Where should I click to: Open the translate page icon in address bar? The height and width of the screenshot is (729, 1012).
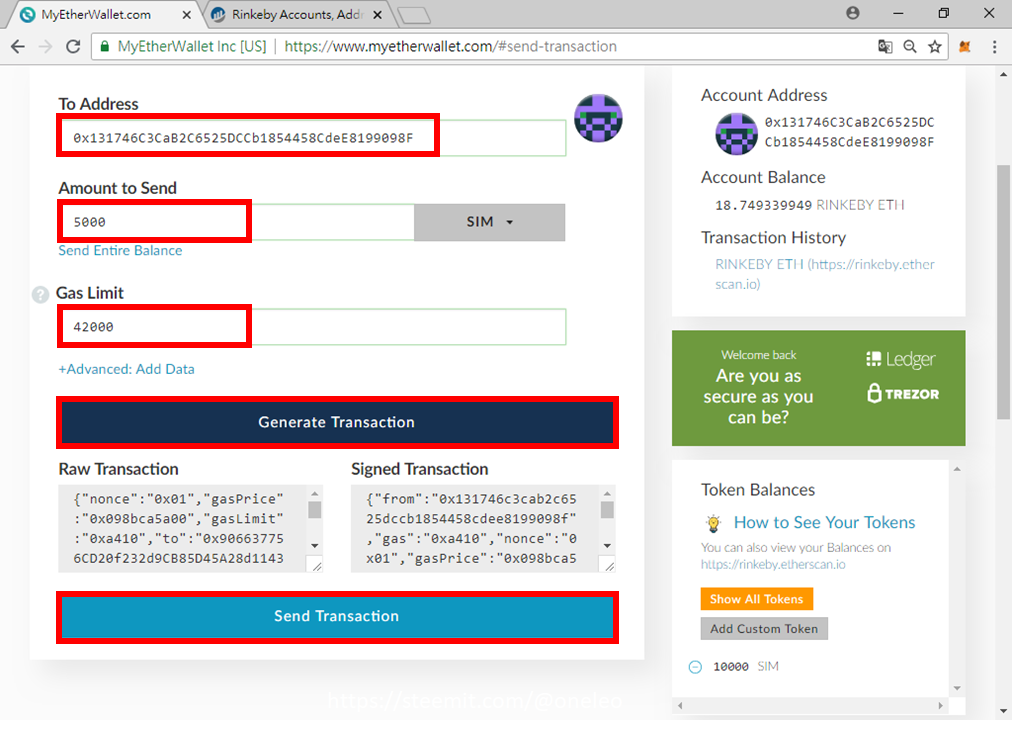(x=885, y=46)
